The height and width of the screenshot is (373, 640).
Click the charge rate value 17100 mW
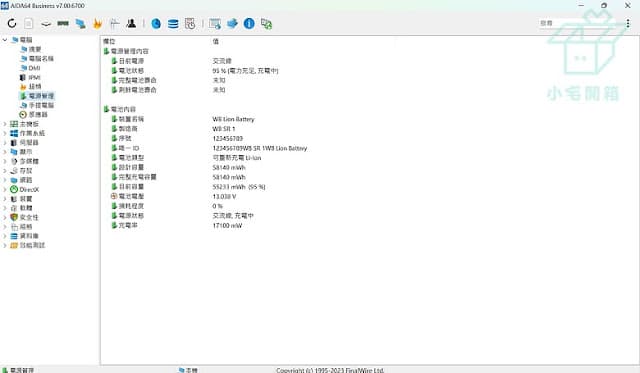click(x=227, y=226)
